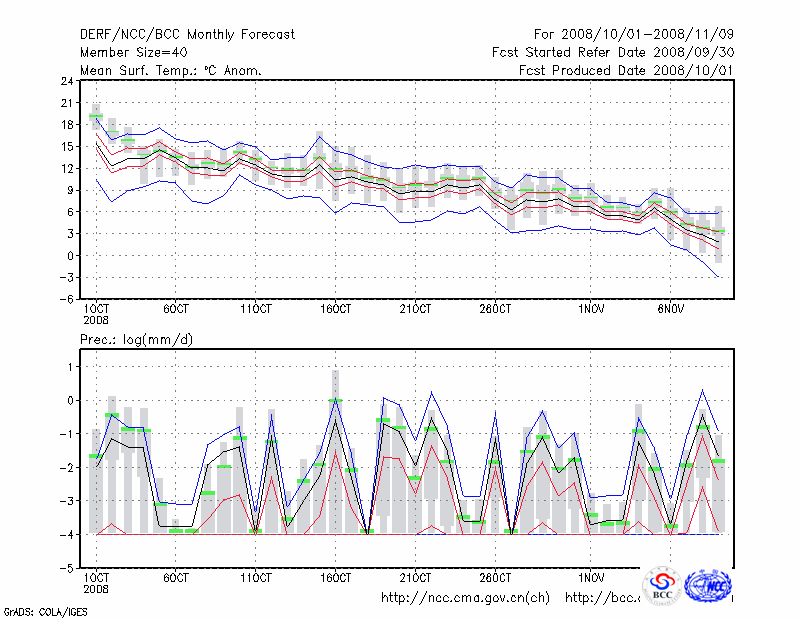Image resolution: width=800 pixels, height=618 pixels.
Task: Click the DERF/NCC/BCC Monthly Forecast title
Action: click(187, 35)
